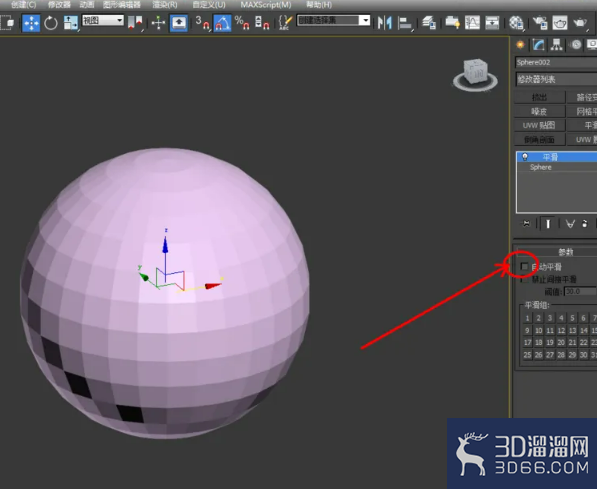Switch to the Create panel tab
Image resolution: width=597 pixels, height=489 pixels.
(520, 45)
